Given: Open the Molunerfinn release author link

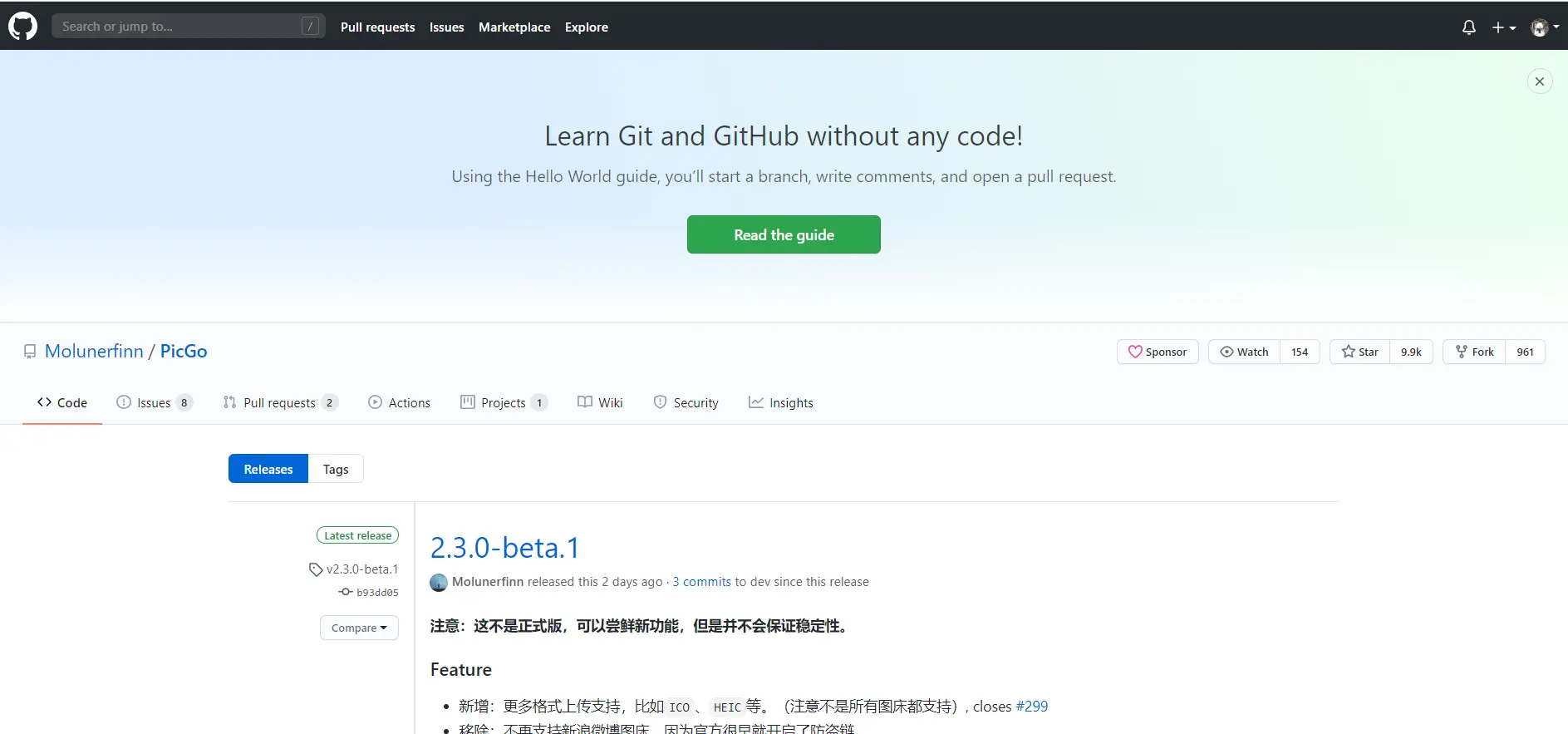Looking at the screenshot, I should (488, 582).
